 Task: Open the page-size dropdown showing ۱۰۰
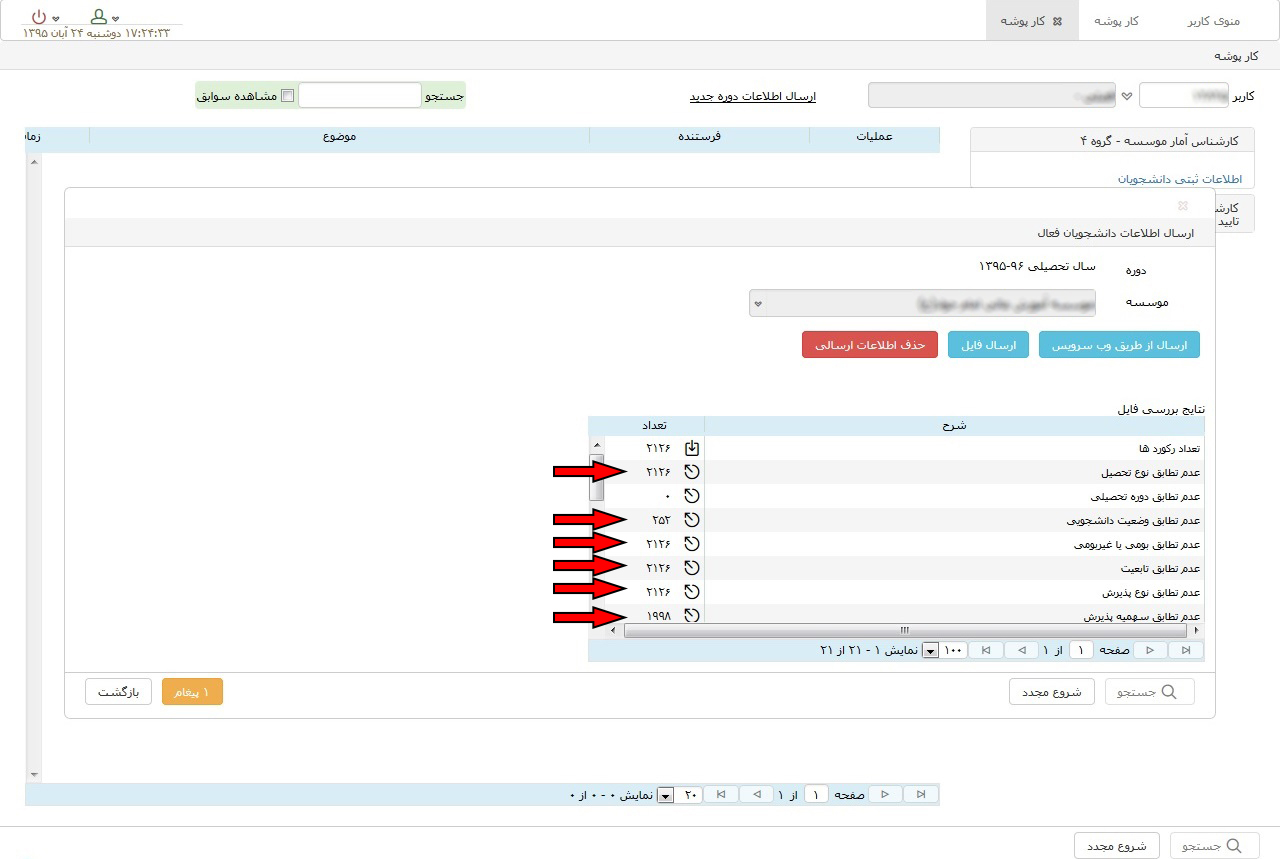[930, 651]
